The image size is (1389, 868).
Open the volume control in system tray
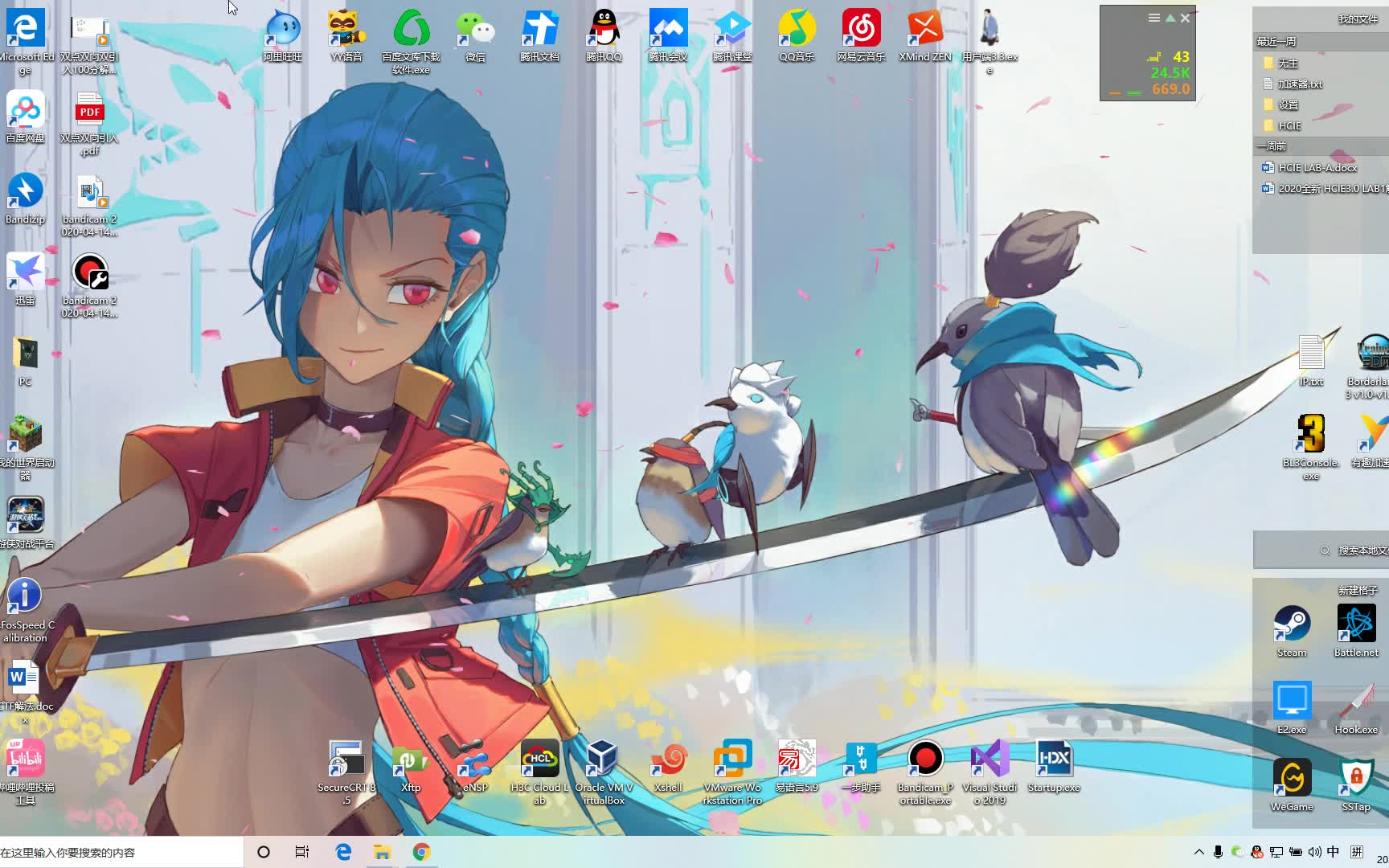tap(1314, 852)
